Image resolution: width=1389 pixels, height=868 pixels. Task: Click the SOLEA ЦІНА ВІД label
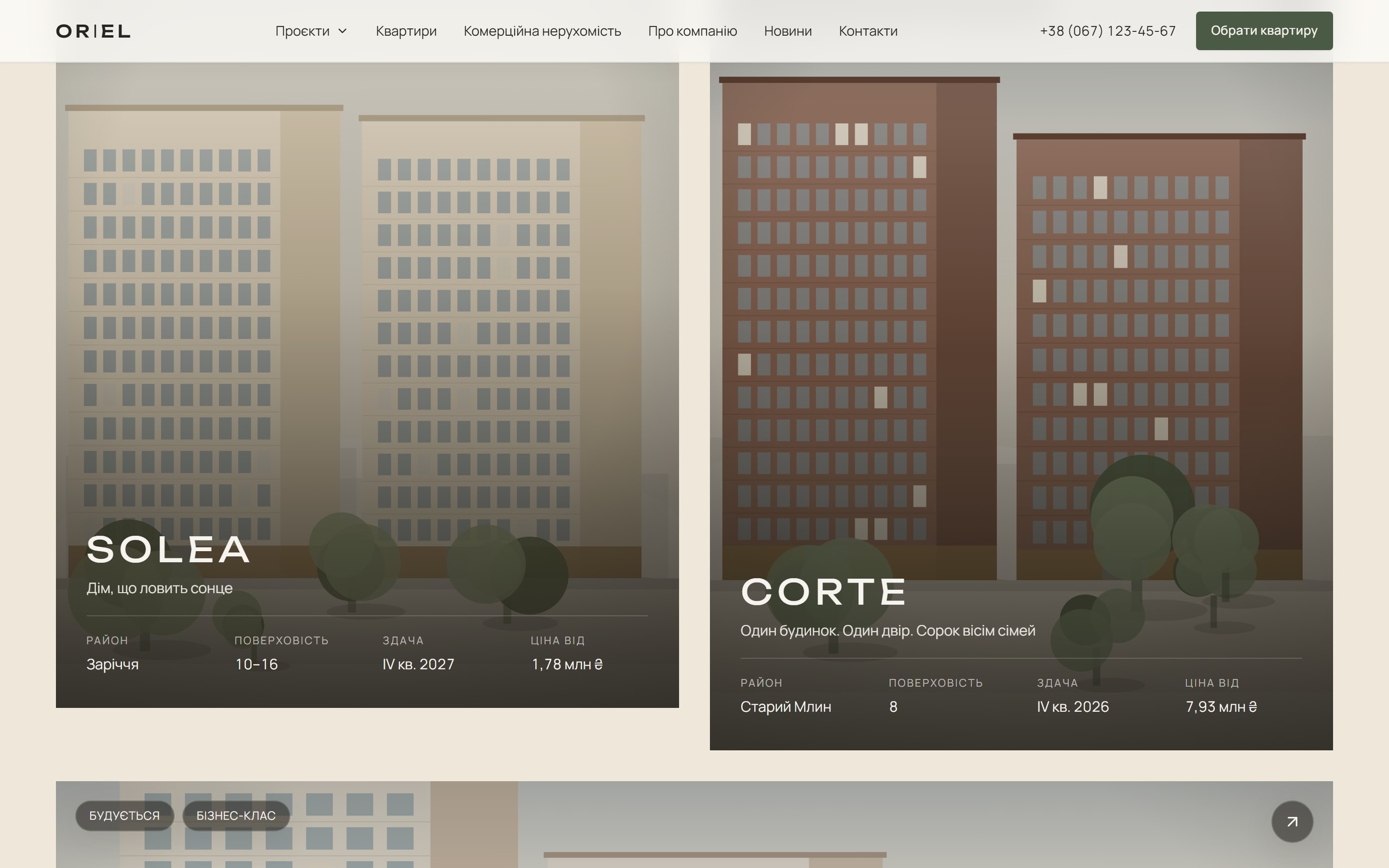[557, 640]
